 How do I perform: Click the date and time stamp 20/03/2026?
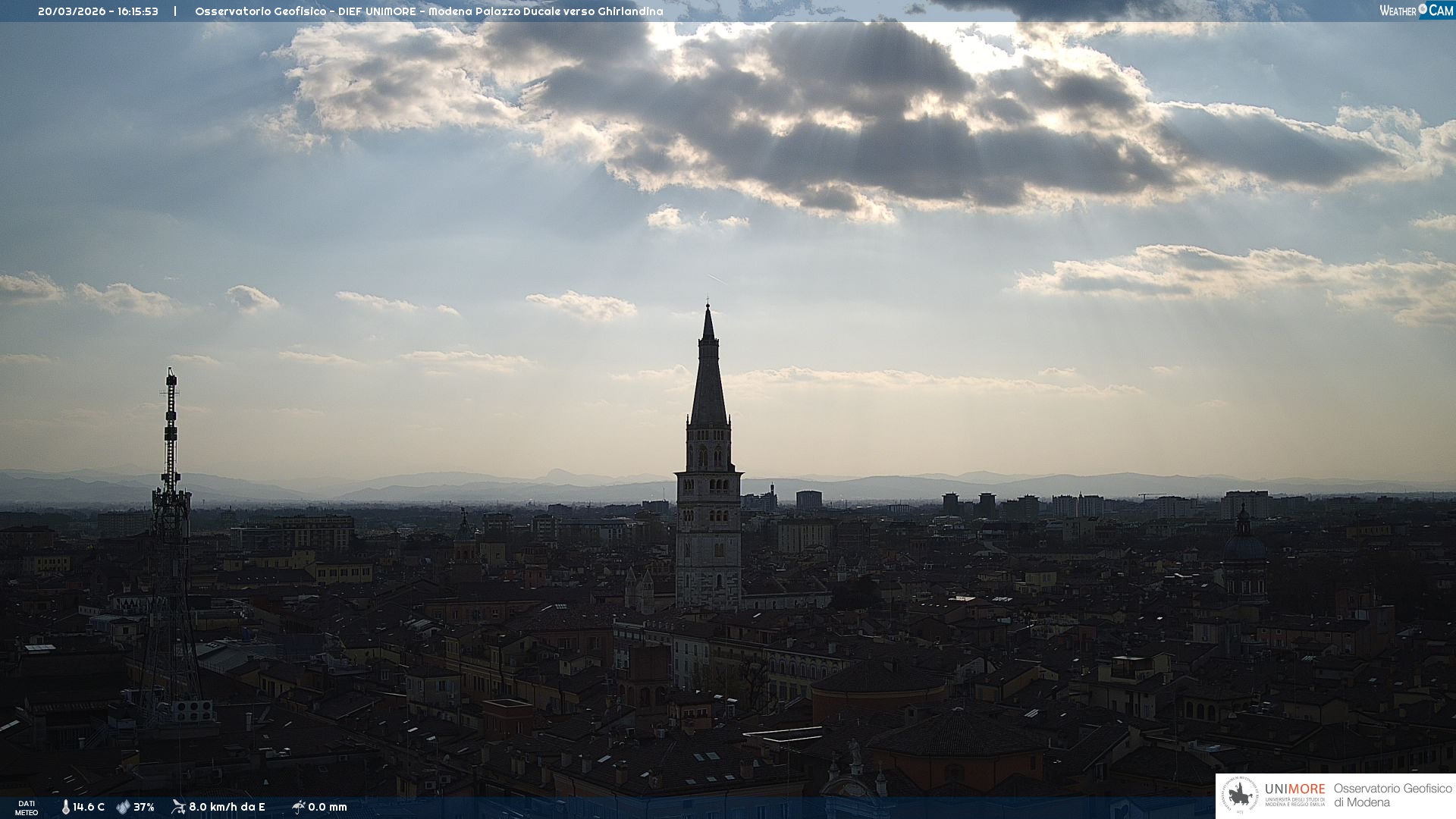(98, 11)
